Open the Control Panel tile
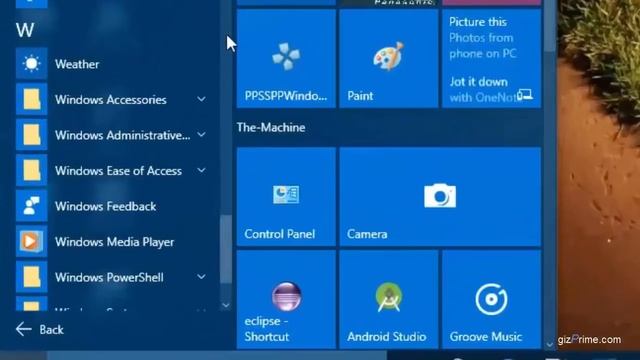 pos(286,197)
